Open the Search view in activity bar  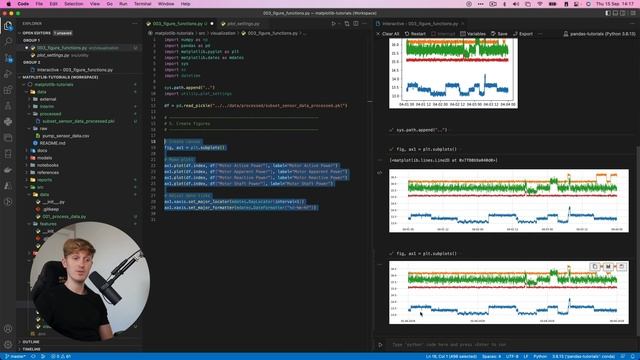[x=8, y=41]
